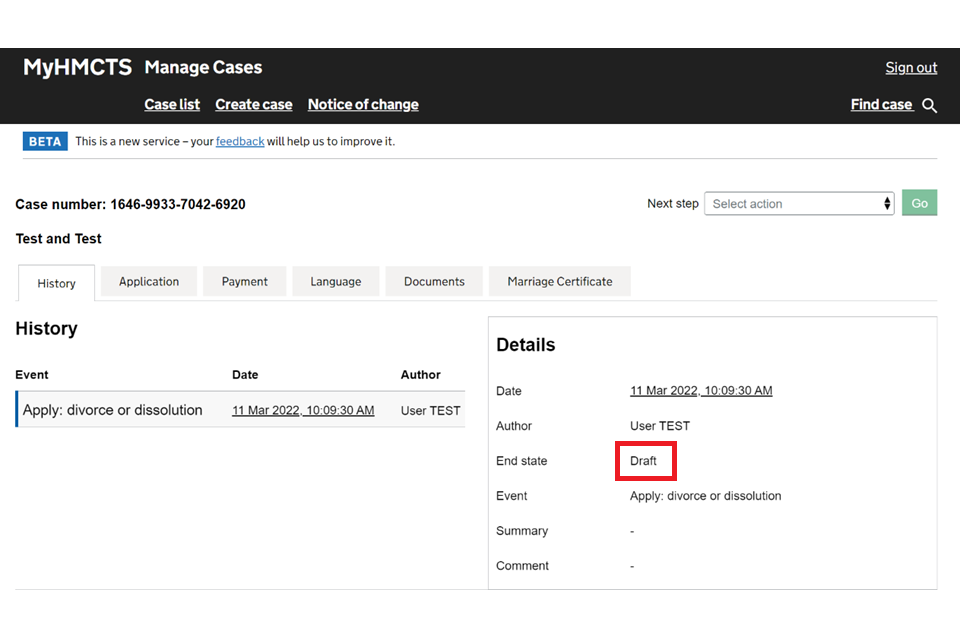View the Marriage Certificate tab

559,282
